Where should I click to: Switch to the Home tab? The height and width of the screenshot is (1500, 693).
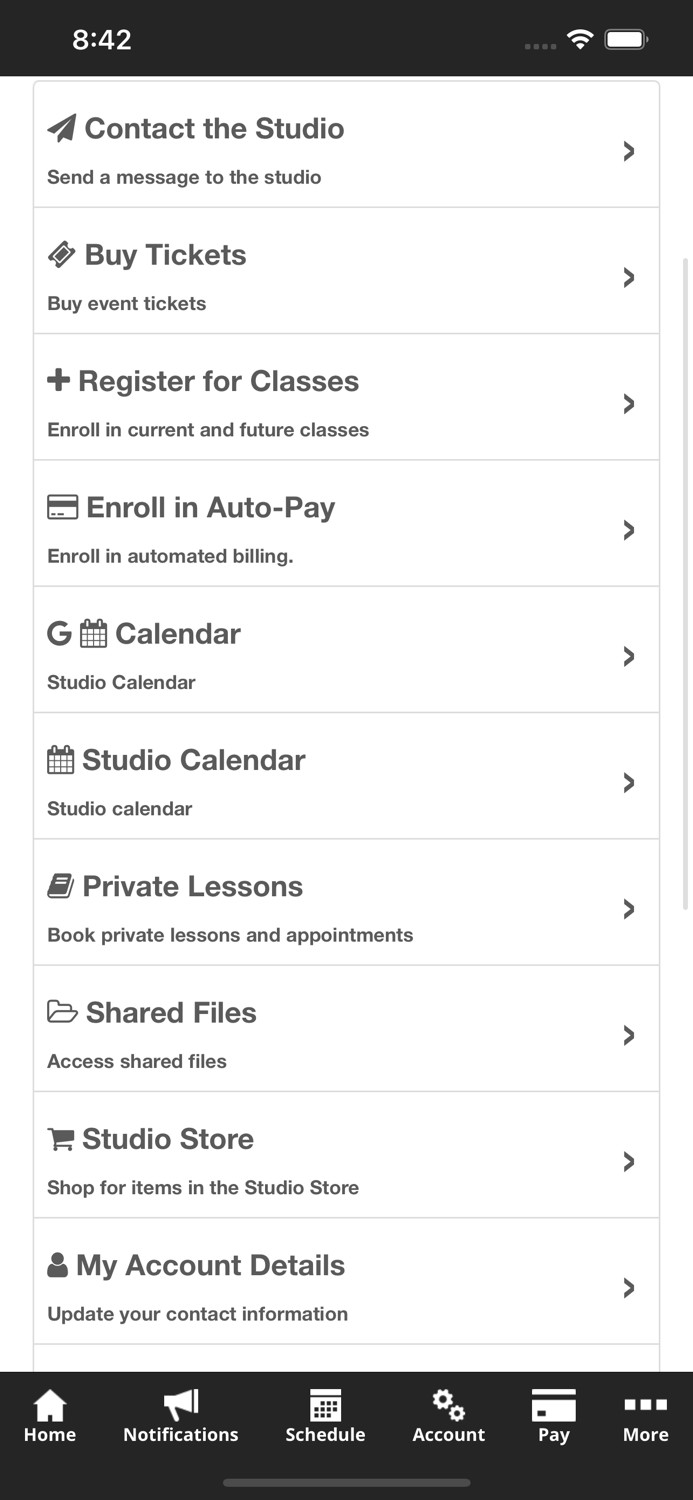[x=50, y=1418]
